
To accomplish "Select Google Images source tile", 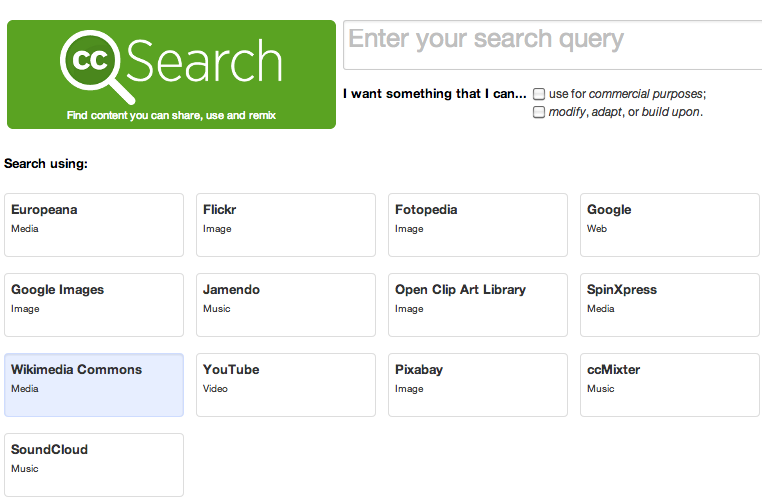I will (x=94, y=305).
